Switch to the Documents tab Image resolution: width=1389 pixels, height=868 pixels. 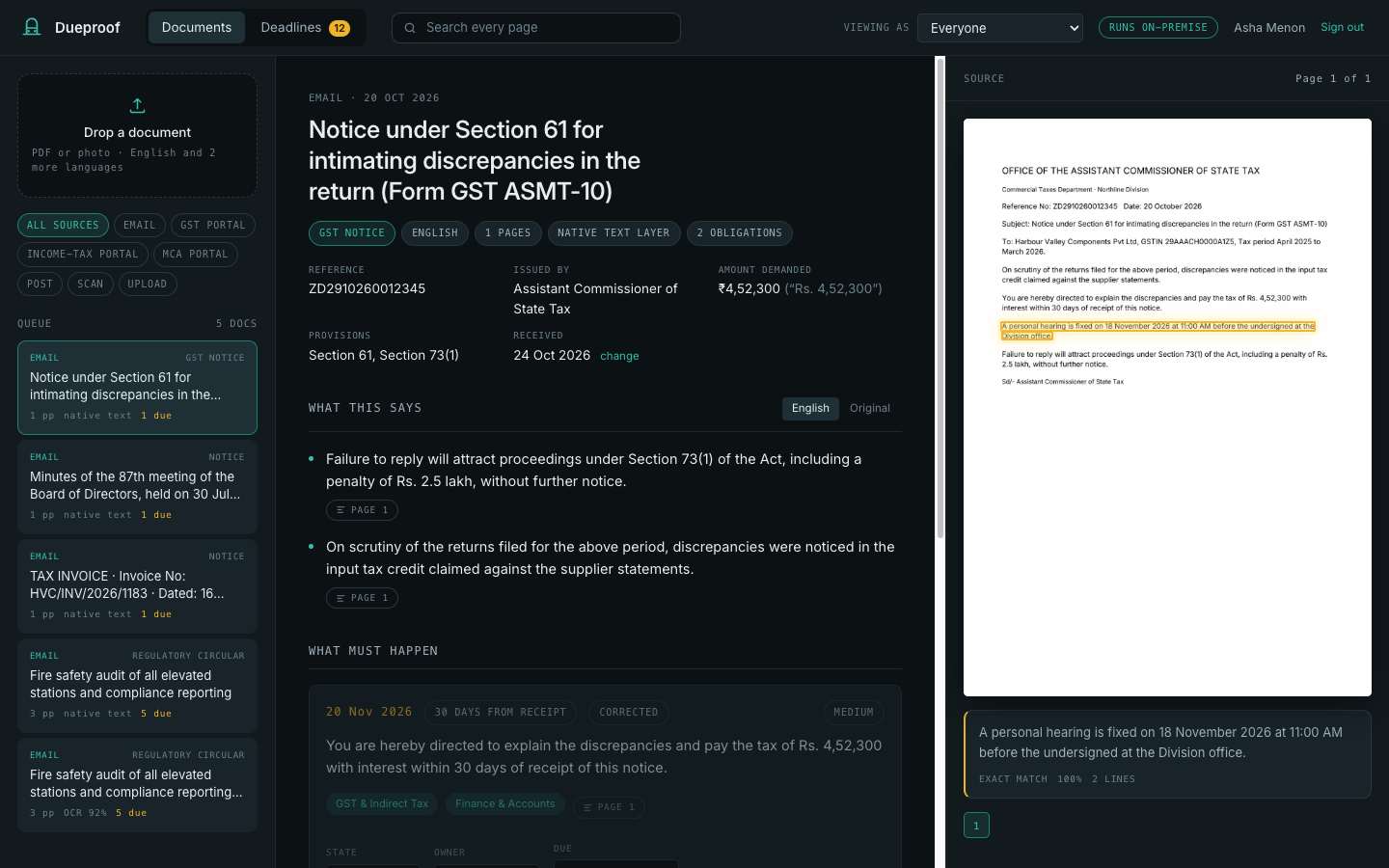tap(197, 28)
